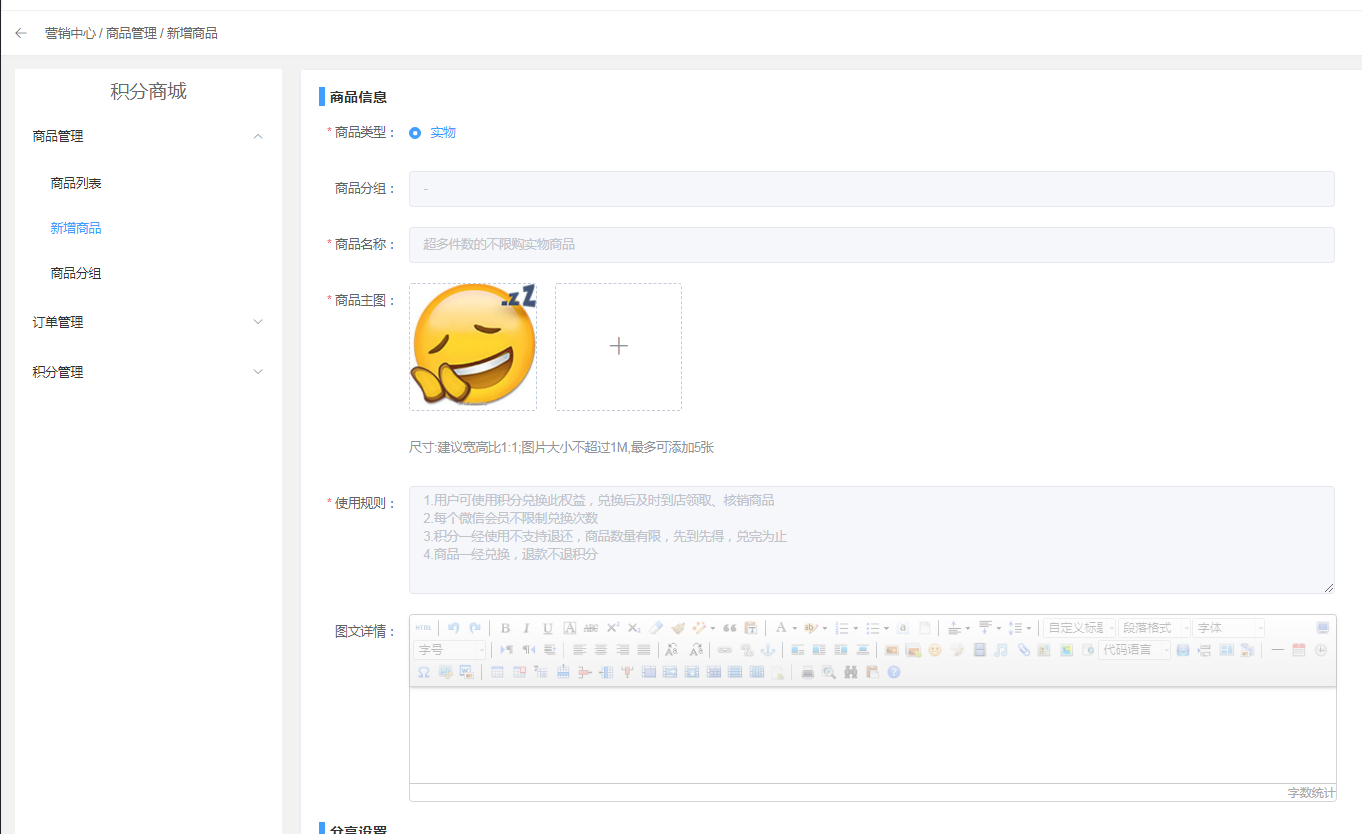This screenshot has width=1362, height=834.
Task: Apply strikethrough in editor toolbar
Action: click(591, 628)
